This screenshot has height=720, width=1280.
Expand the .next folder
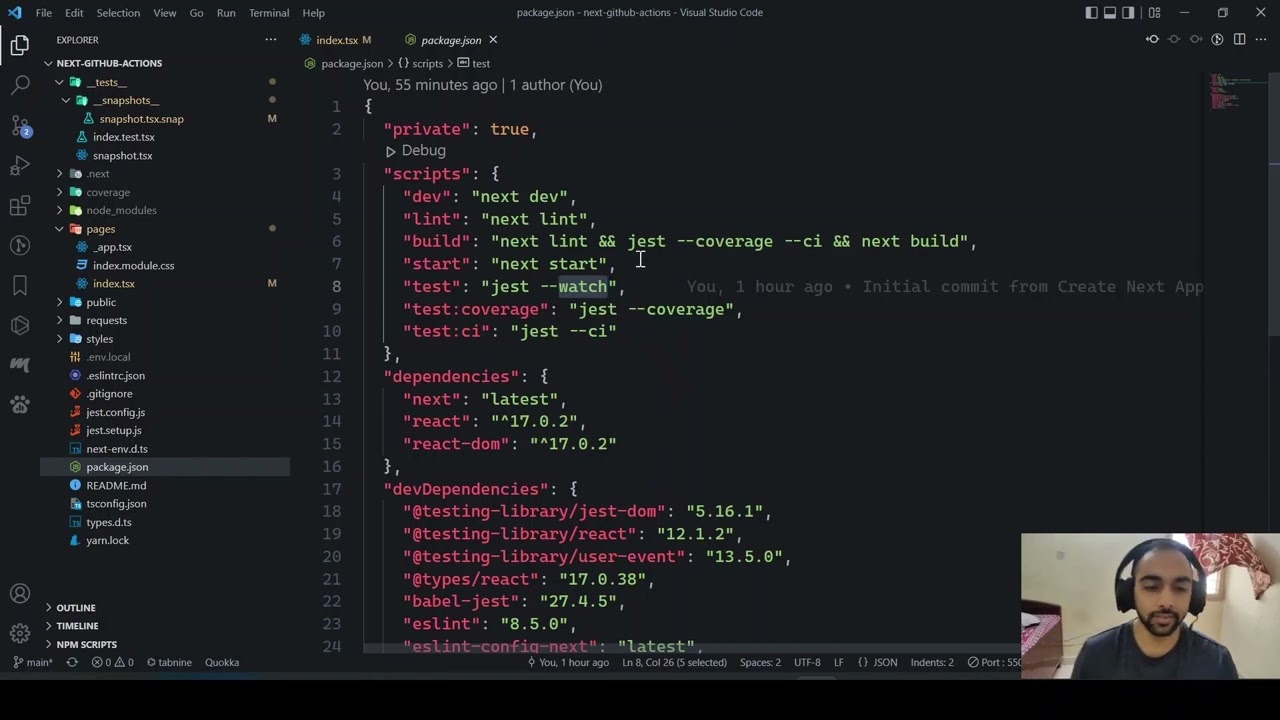tap(98, 174)
